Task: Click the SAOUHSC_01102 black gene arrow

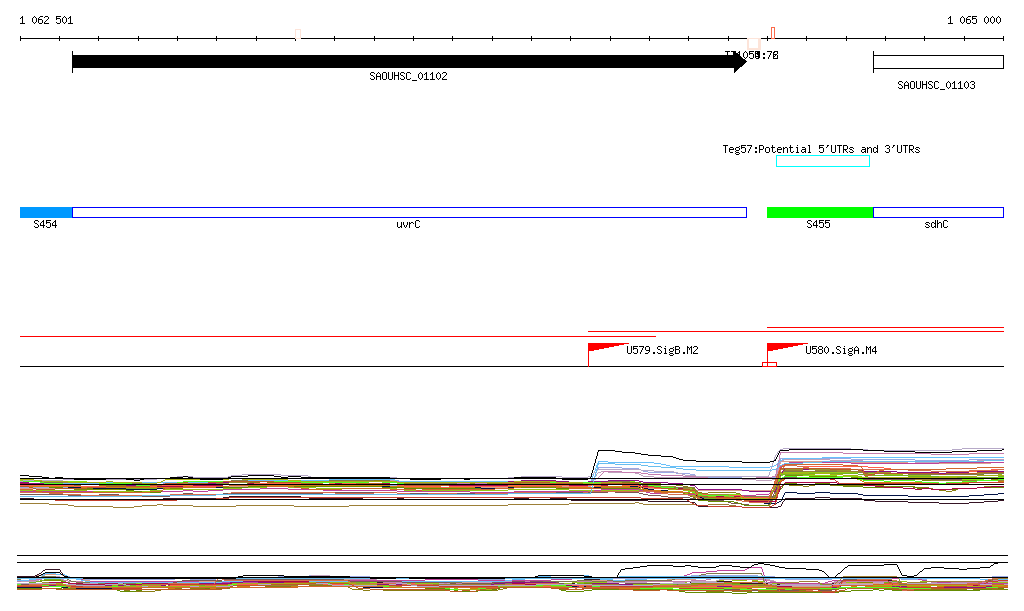Action: tap(400, 62)
